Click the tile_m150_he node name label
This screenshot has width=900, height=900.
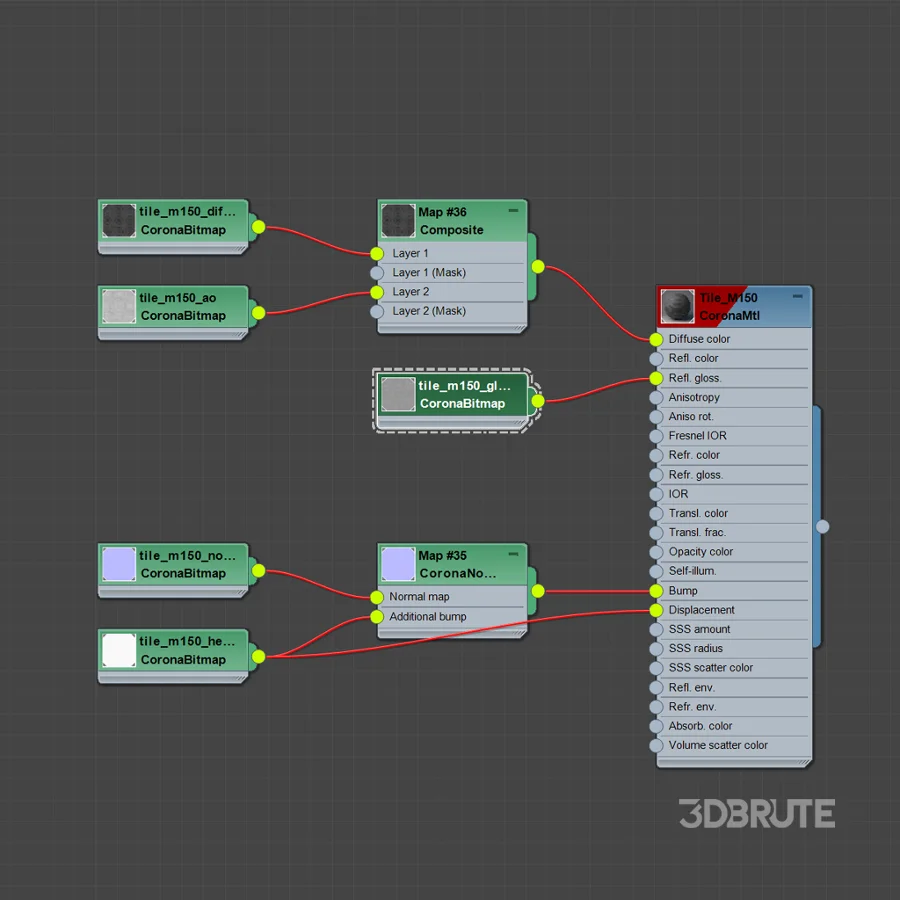[187, 641]
